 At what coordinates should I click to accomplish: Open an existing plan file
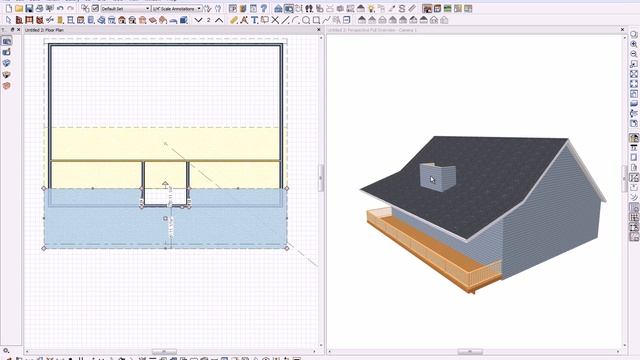(x=19, y=9)
